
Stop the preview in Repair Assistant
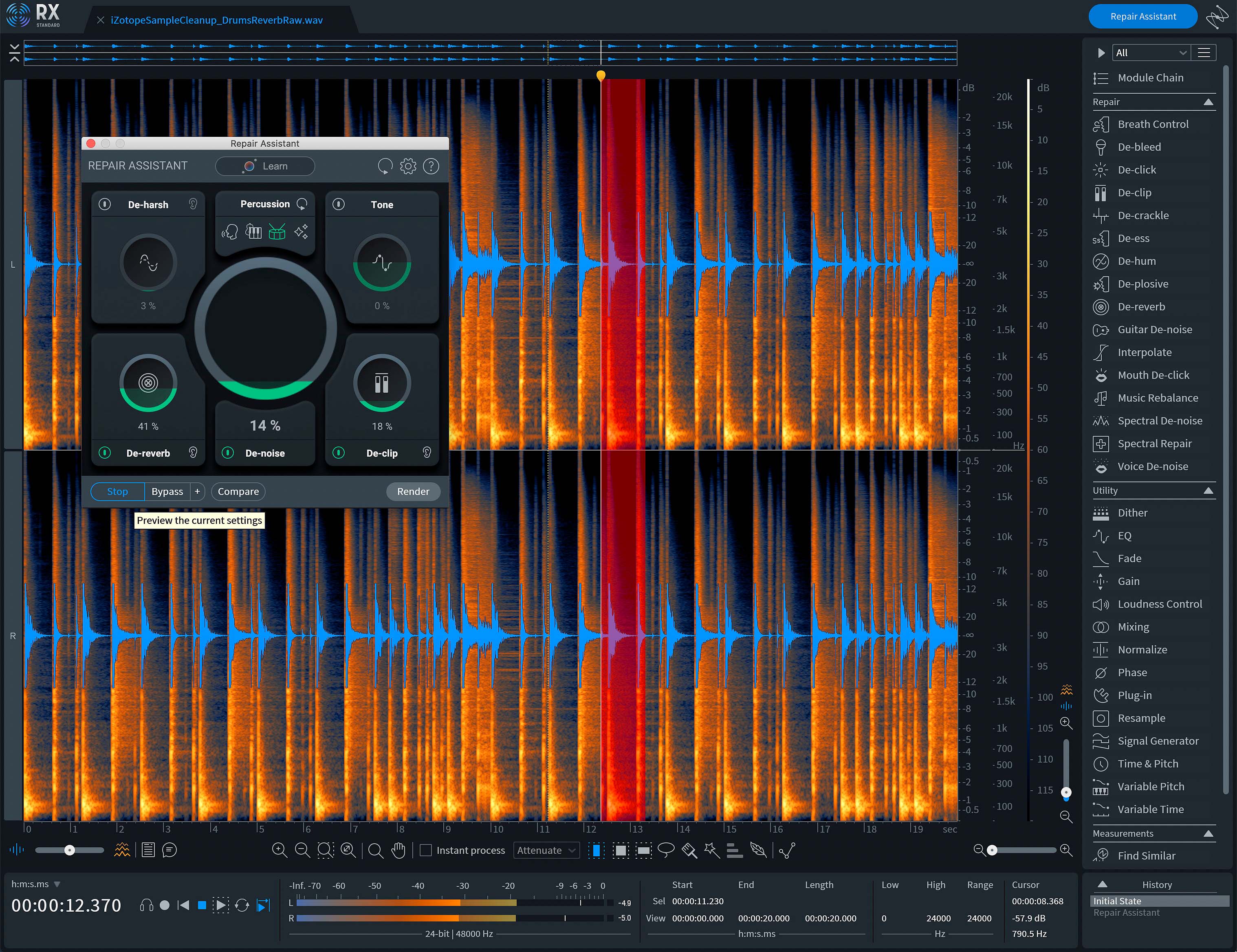[x=117, y=492]
